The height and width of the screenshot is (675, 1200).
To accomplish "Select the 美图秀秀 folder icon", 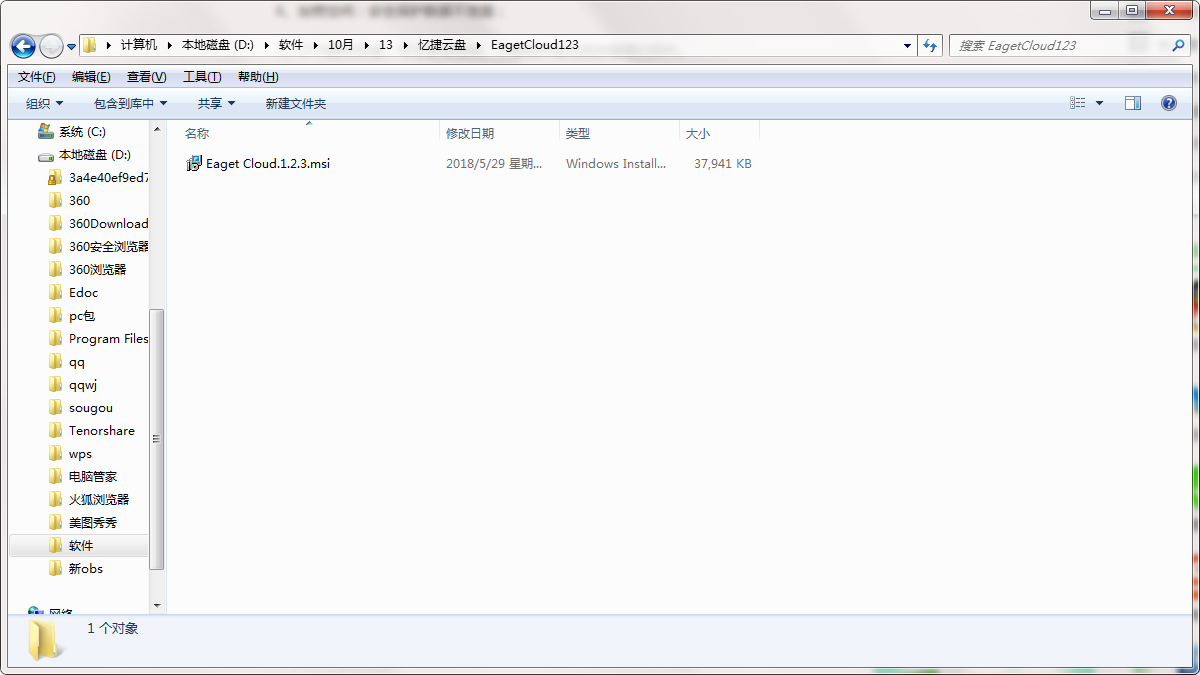I will tap(56, 522).
